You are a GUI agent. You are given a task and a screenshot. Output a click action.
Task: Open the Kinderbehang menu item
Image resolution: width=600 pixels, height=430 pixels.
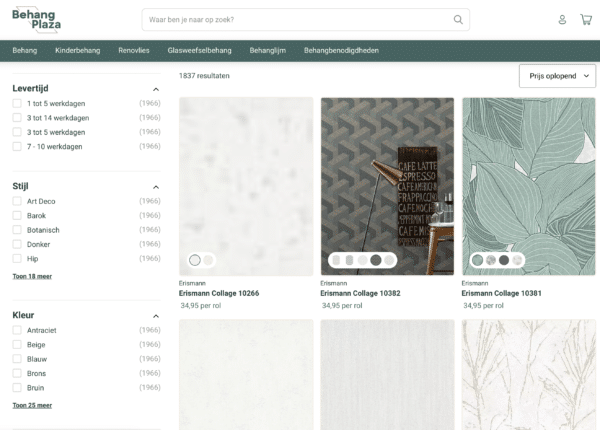pyautogui.click(x=78, y=50)
